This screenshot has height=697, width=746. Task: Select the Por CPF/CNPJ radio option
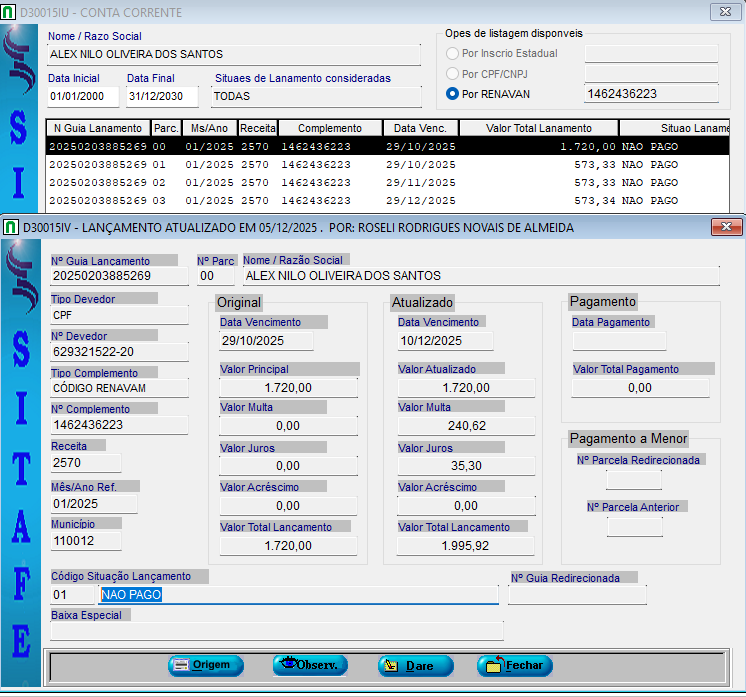click(x=453, y=74)
